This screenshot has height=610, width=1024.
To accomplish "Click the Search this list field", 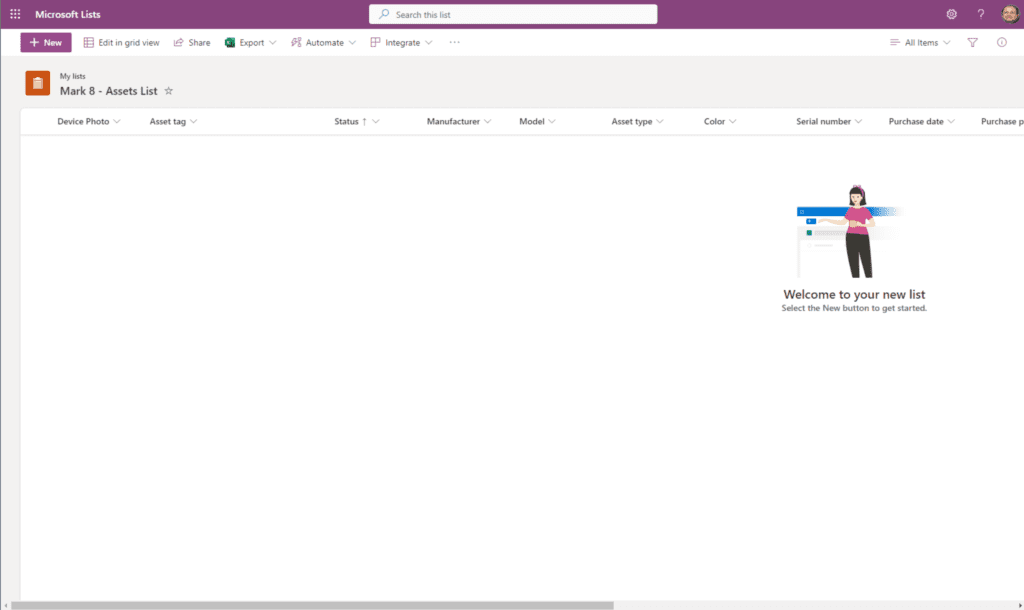I will [513, 14].
